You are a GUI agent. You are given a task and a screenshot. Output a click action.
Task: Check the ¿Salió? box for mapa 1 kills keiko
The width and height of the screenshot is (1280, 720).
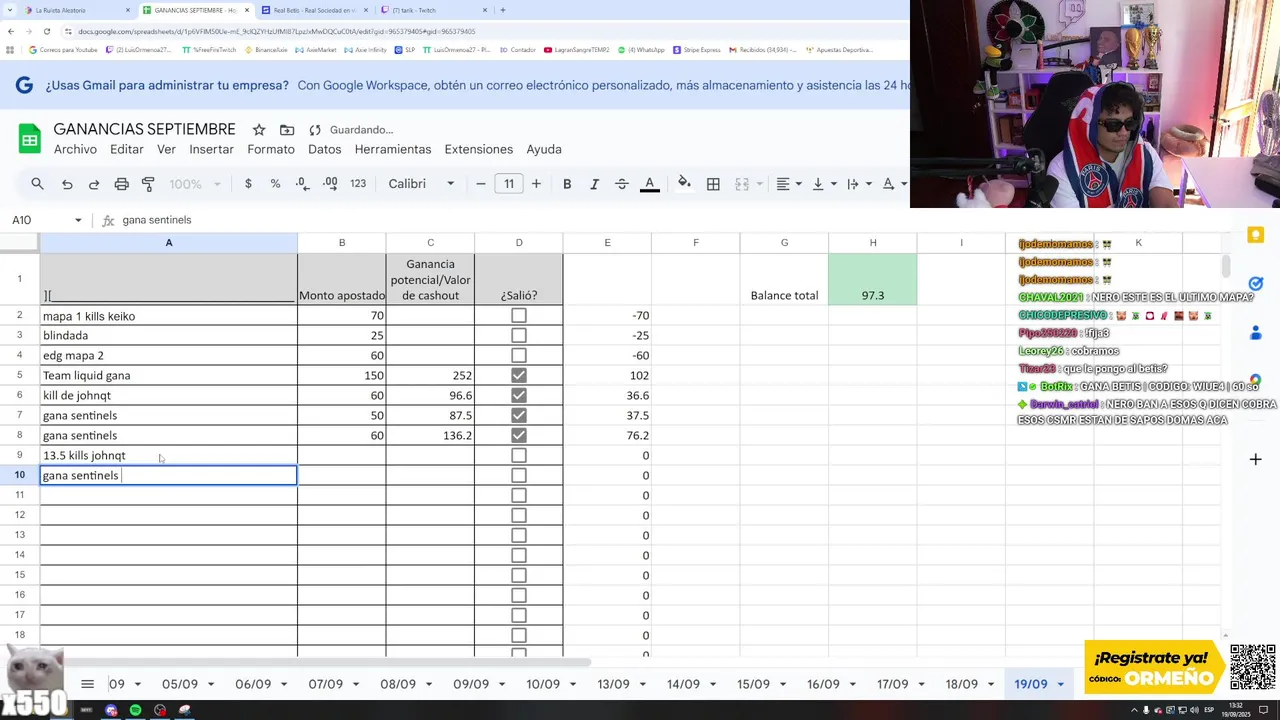[518, 316]
